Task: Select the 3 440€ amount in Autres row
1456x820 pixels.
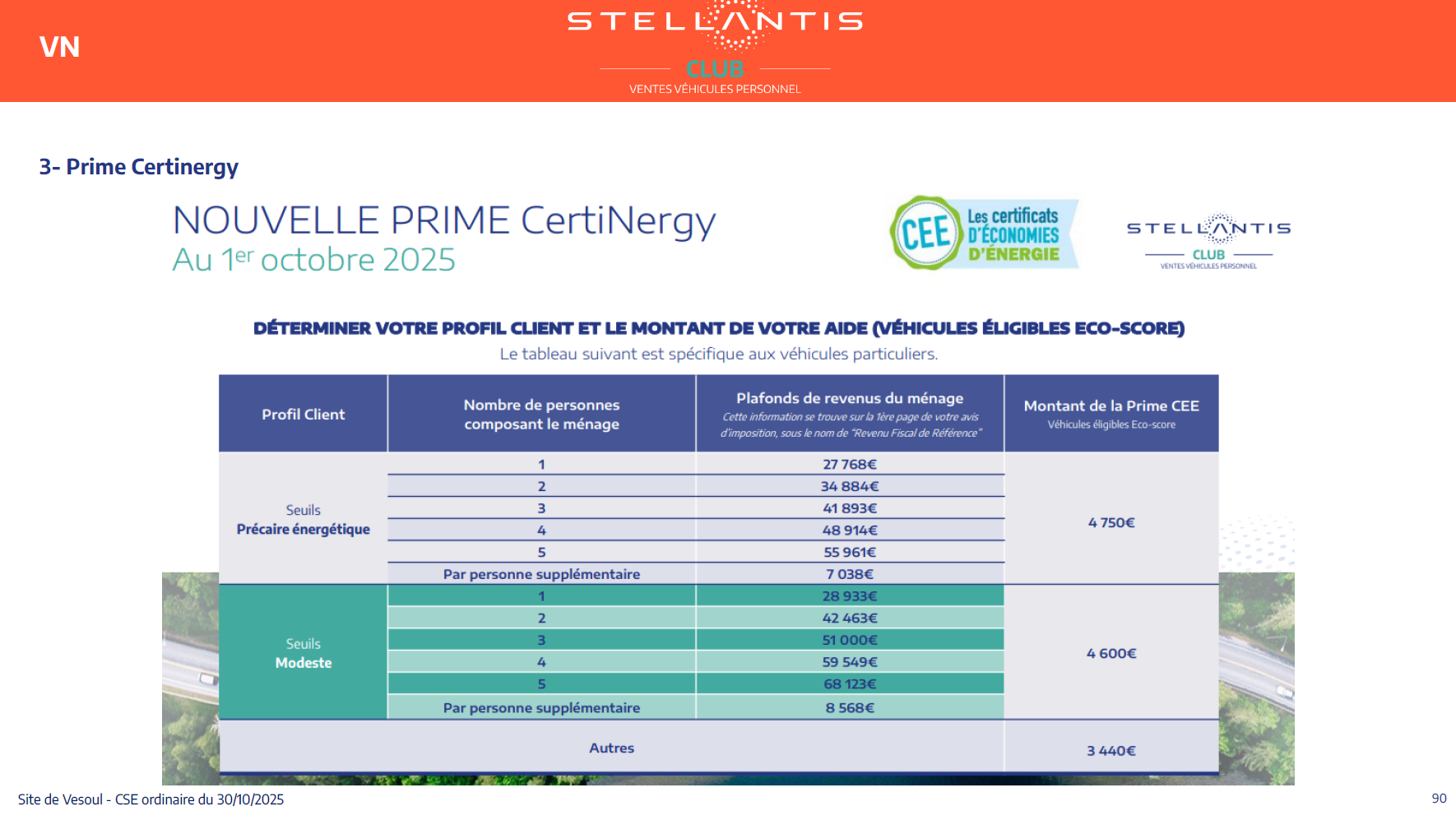Action: [1111, 750]
